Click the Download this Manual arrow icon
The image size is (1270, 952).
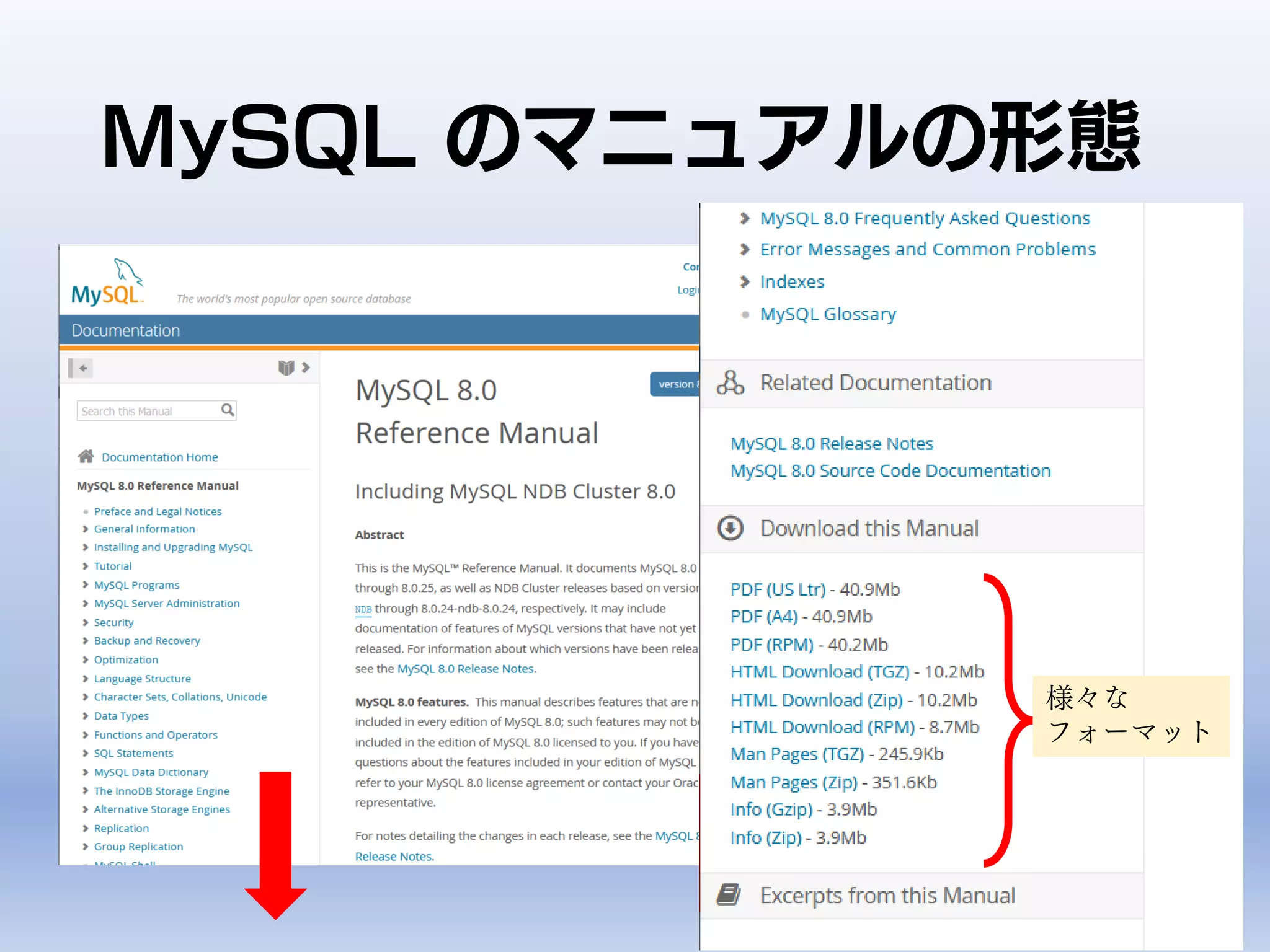click(x=730, y=529)
